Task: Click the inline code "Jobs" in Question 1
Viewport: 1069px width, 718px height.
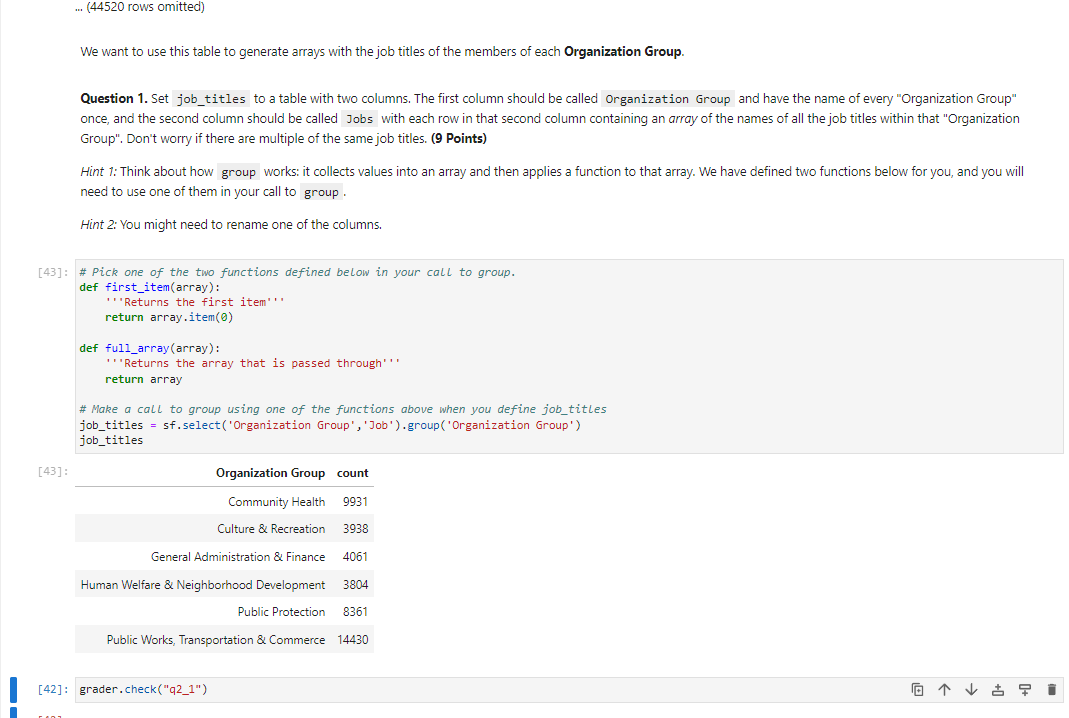Action: [359, 119]
